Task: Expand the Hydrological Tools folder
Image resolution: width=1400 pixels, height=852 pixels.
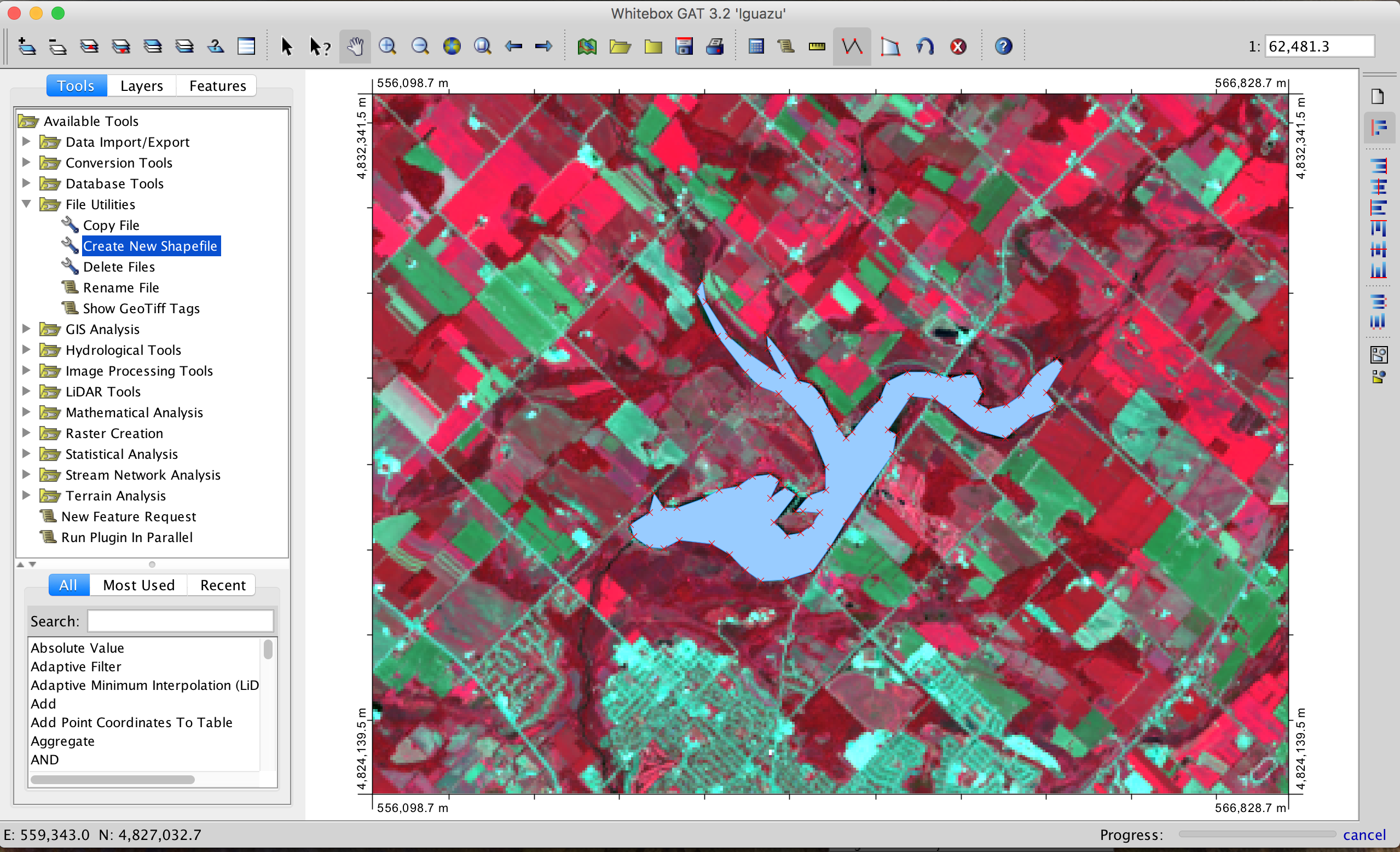Action: point(26,349)
